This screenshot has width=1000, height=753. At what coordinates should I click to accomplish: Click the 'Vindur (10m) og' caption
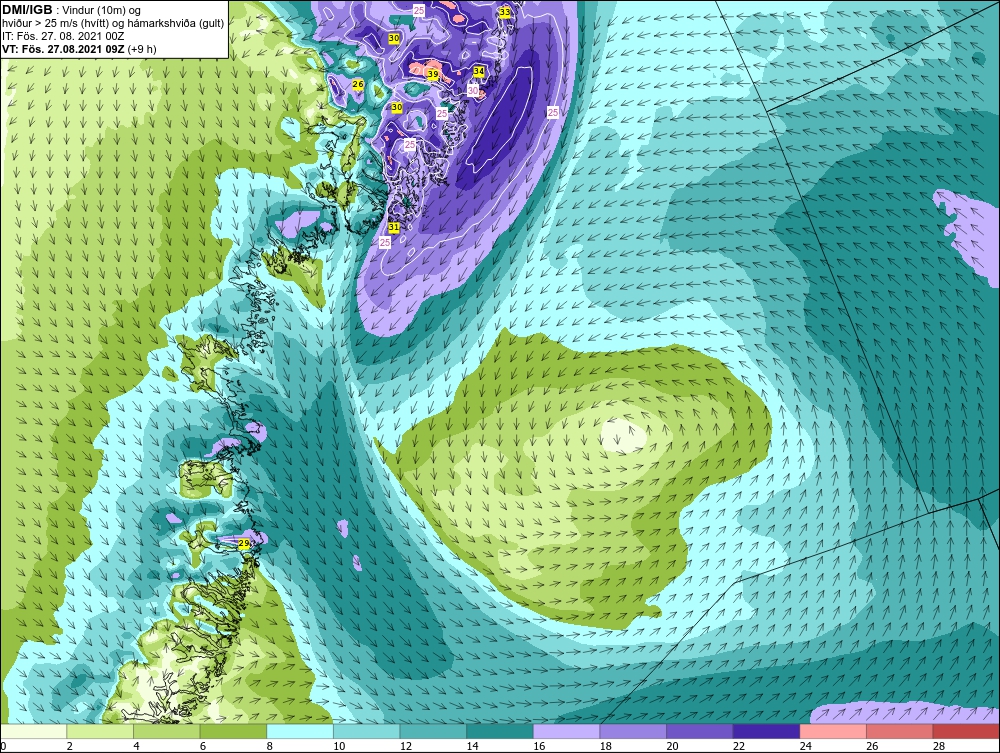pyautogui.click(x=101, y=10)
